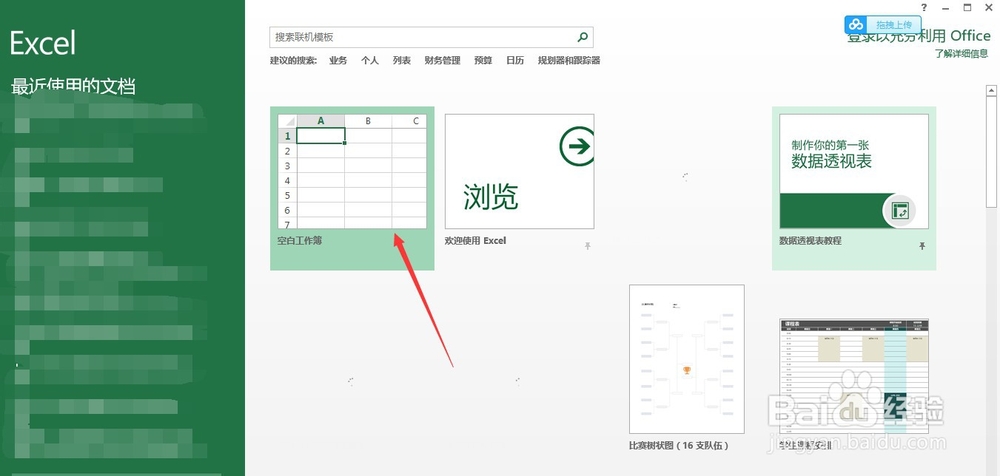The width and height of the screenshot is (1000, 476).
Task: Select the 业务 suggested search
Action: (338, 61)
